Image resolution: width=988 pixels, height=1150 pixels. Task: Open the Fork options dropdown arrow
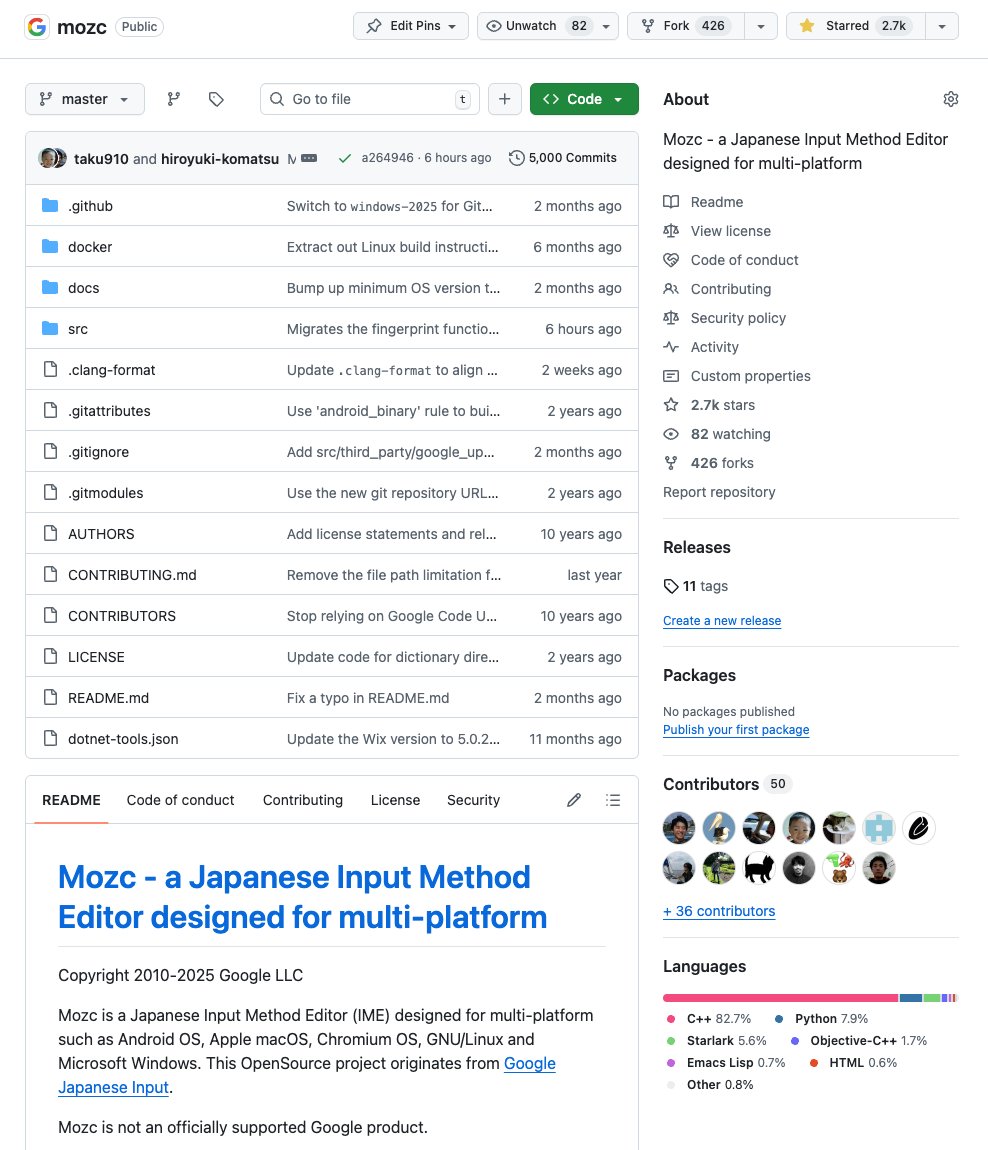click(x=761, y=26)
